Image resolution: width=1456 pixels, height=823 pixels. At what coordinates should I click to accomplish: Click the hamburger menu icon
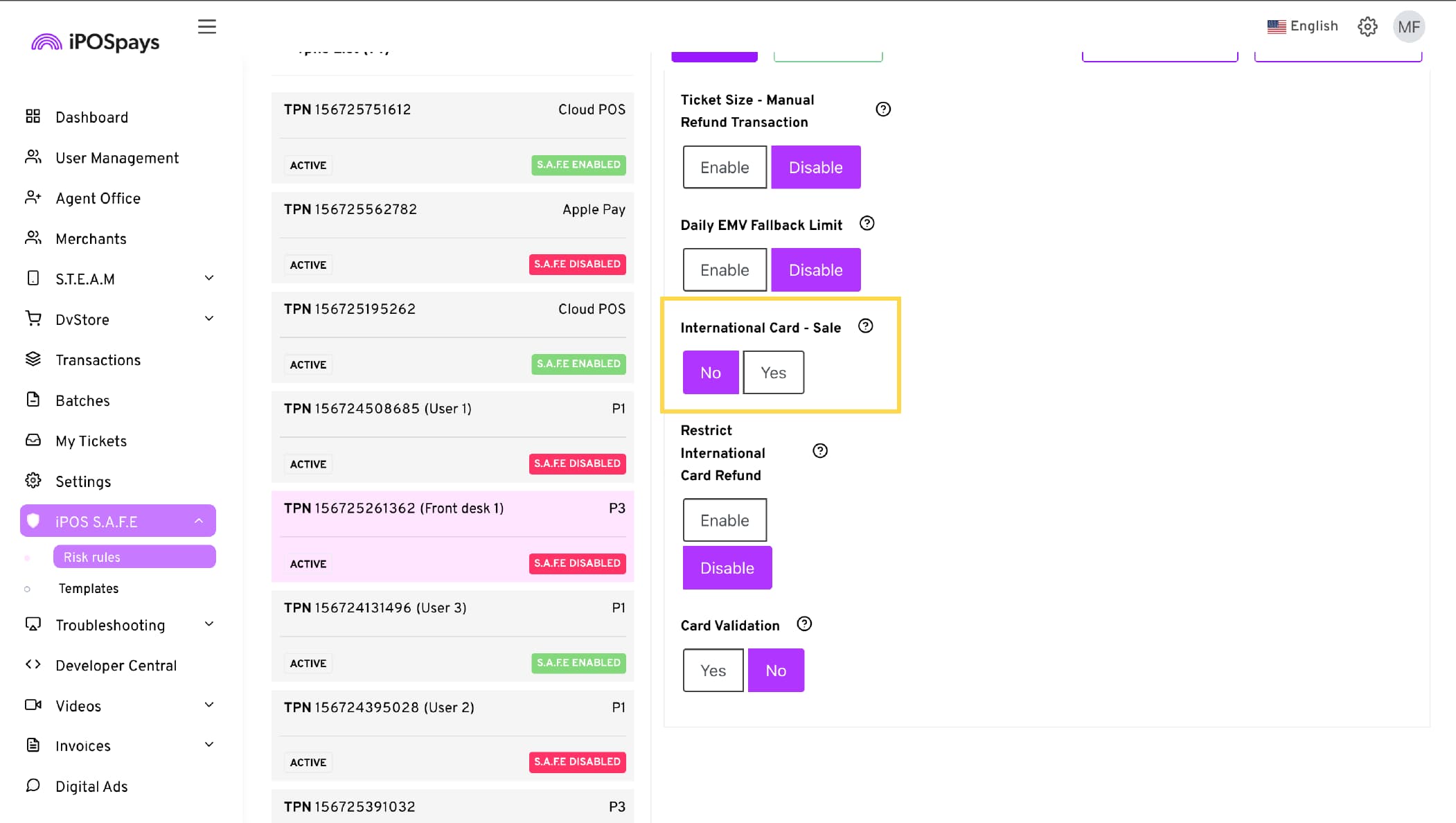pos(206,27)
